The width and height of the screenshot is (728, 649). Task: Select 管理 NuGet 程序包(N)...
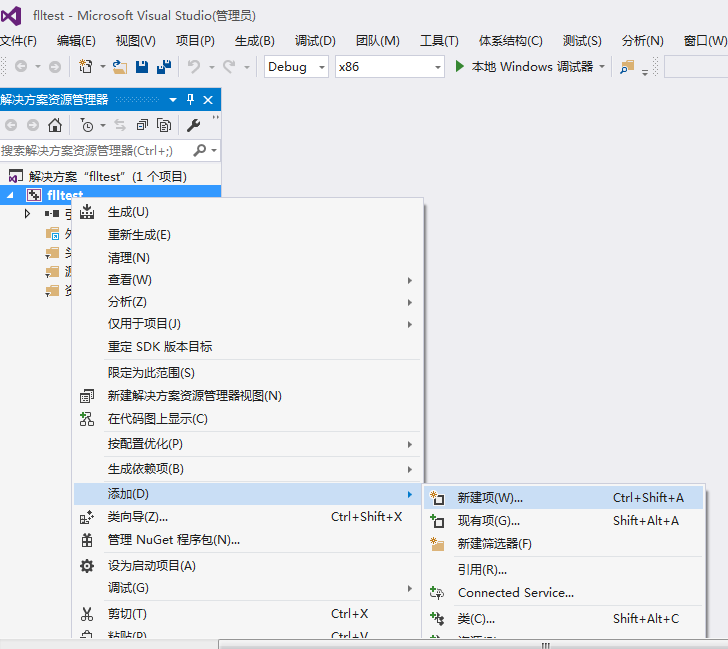click(248, 540)
